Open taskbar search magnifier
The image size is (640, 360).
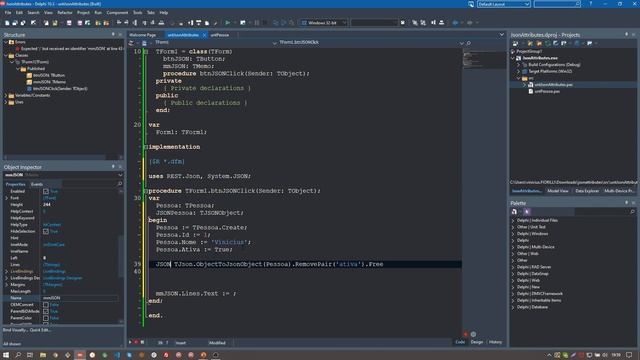[x=18, y=355]
